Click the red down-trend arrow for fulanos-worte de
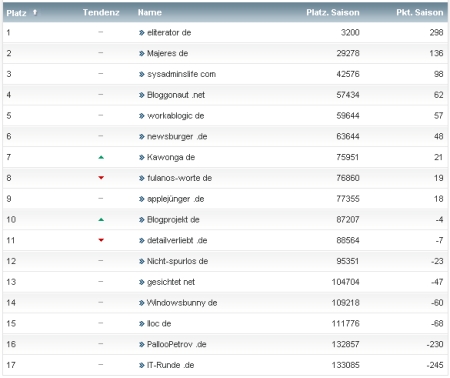 click(x=101, y=178)
